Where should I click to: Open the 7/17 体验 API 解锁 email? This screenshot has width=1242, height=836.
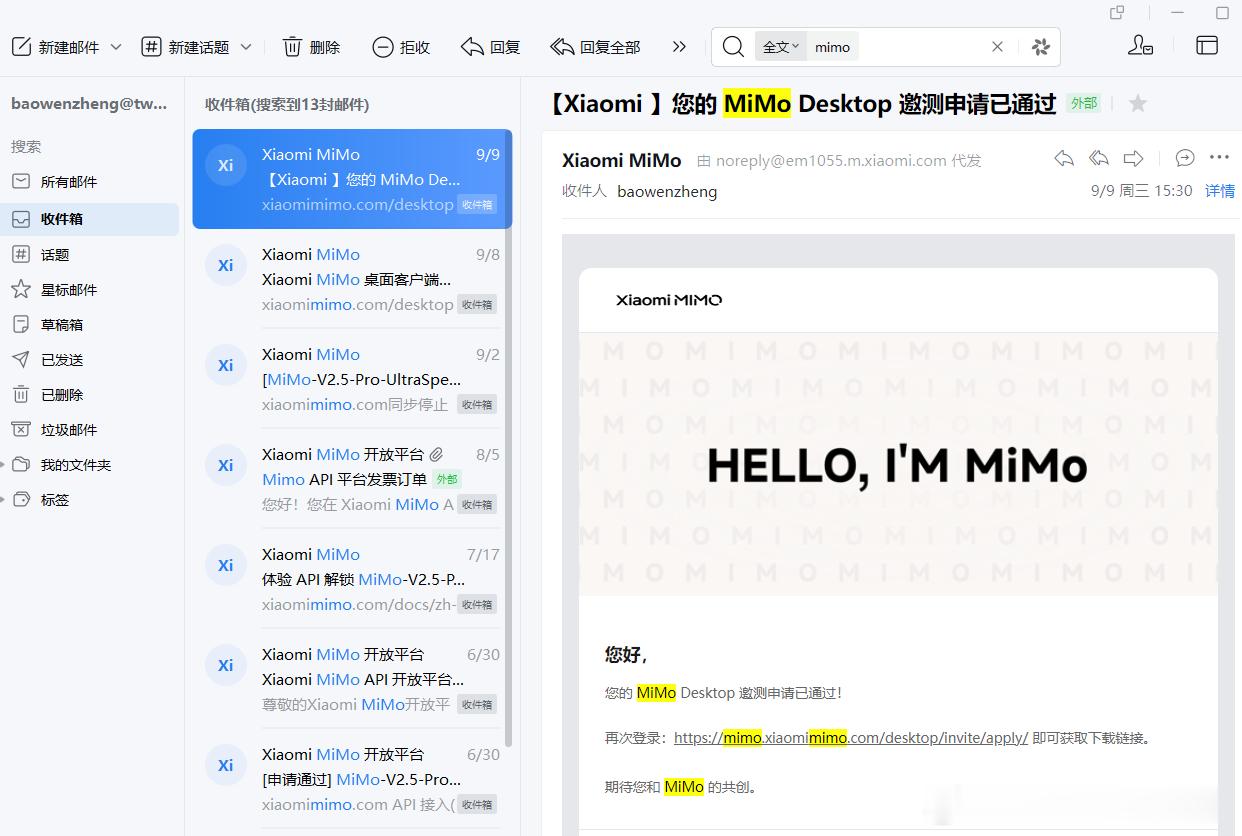[352, 579]
